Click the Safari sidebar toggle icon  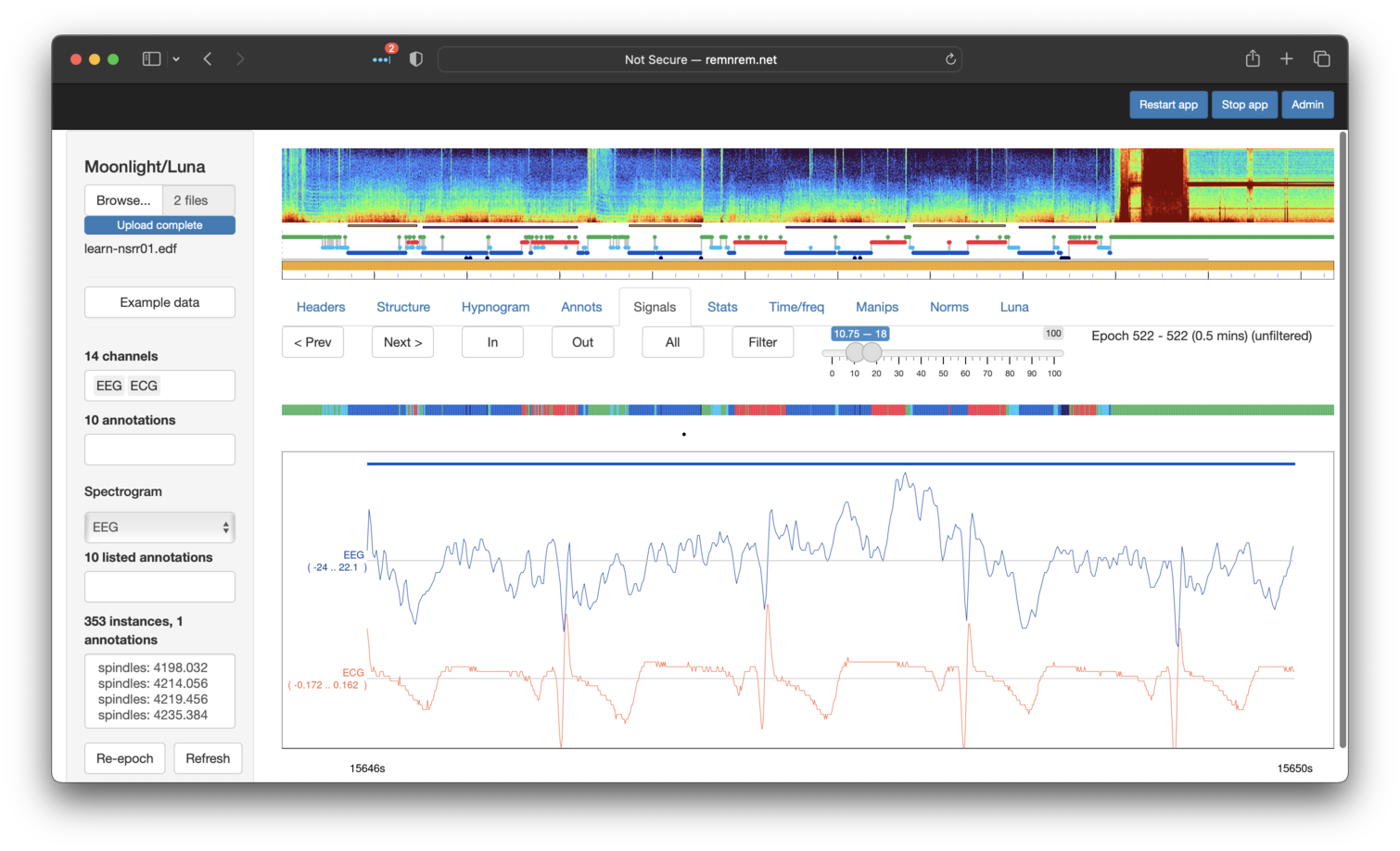coord(151,59)
